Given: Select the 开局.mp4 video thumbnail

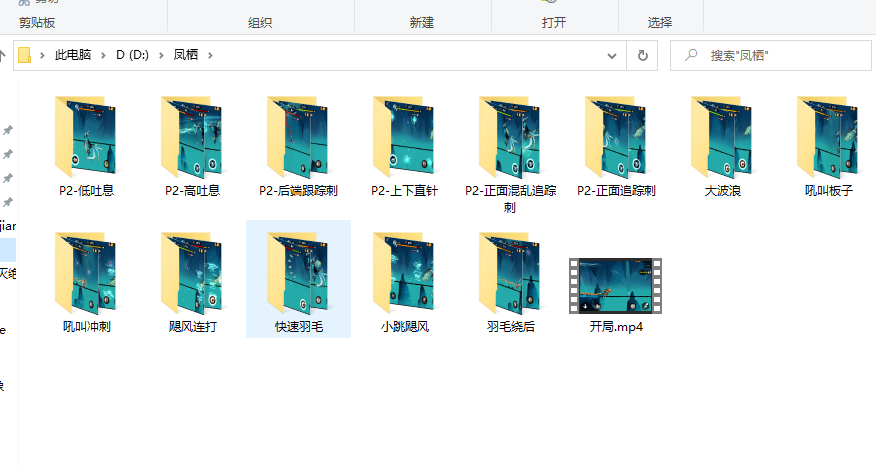Looking at the screenshot, I should 616,286.
